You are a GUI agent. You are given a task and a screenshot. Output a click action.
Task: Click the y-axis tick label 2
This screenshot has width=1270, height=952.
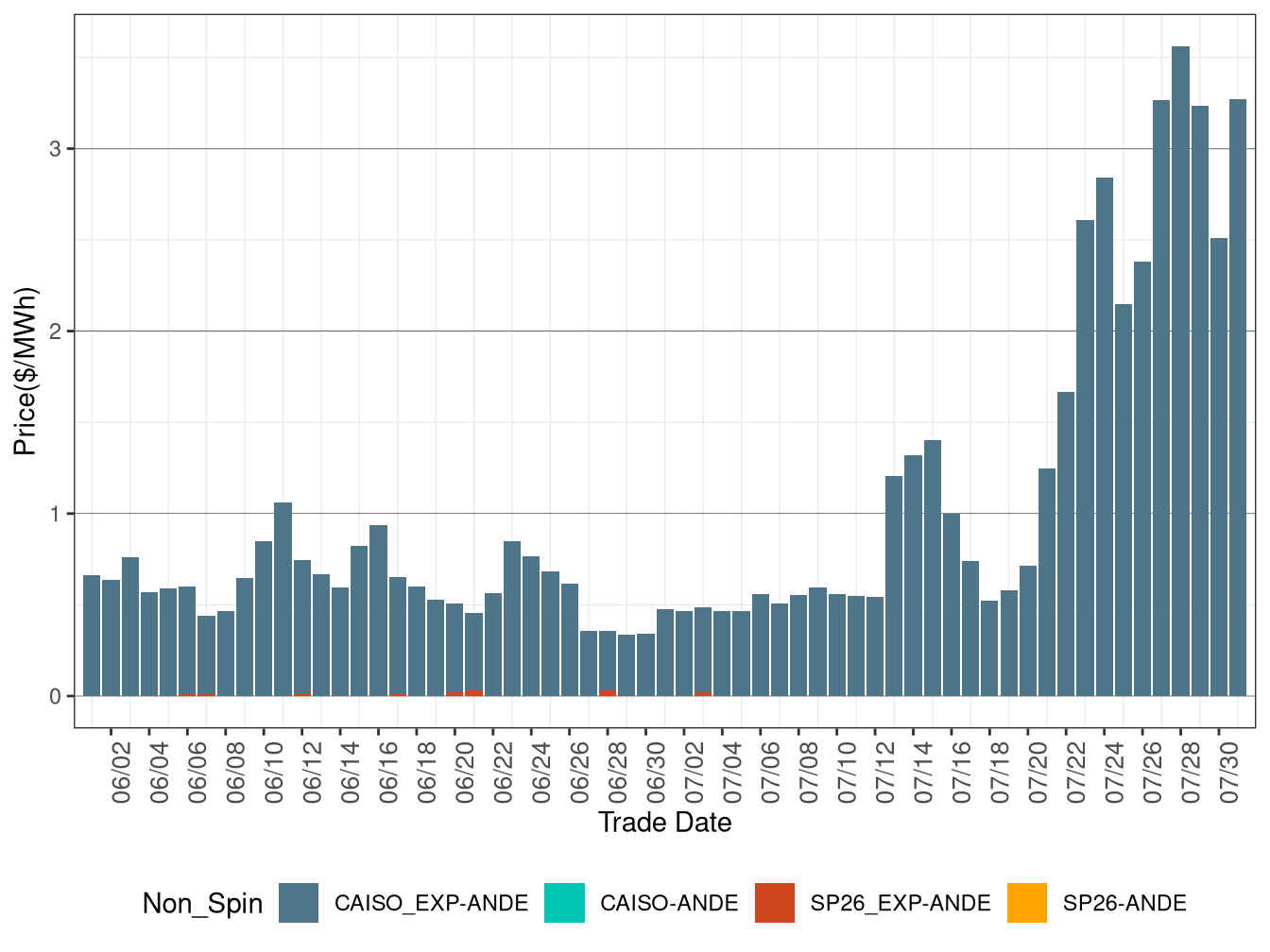tap(55, 331)
